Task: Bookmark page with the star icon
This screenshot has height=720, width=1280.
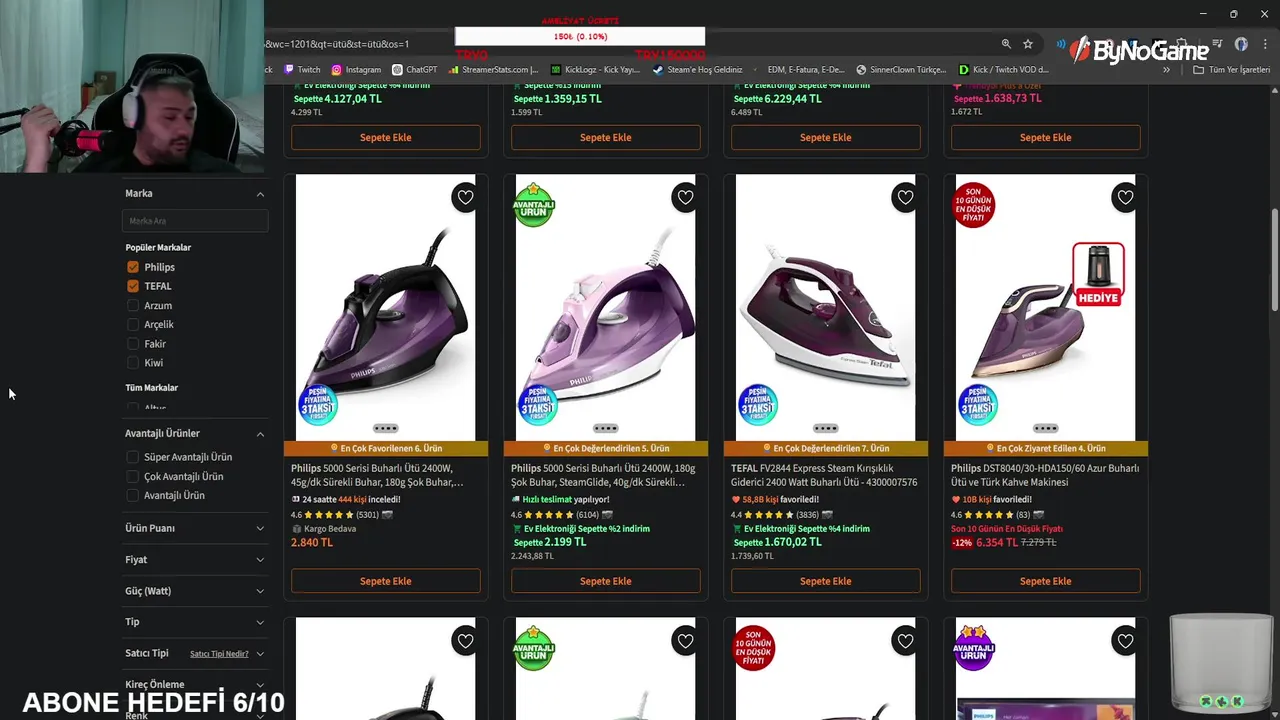Action: coord(1028,44)
